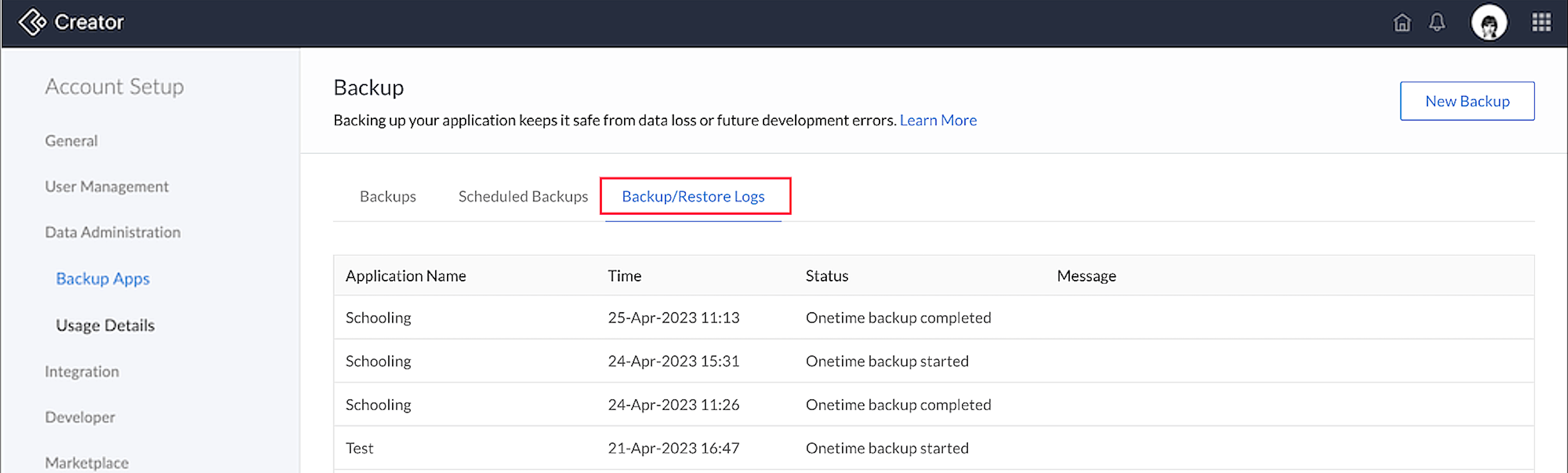Image resolution: width=1568 pixels, height=473 pixels.
Task: Click time 25-Apr-2023 11:13
Action: 673,318
